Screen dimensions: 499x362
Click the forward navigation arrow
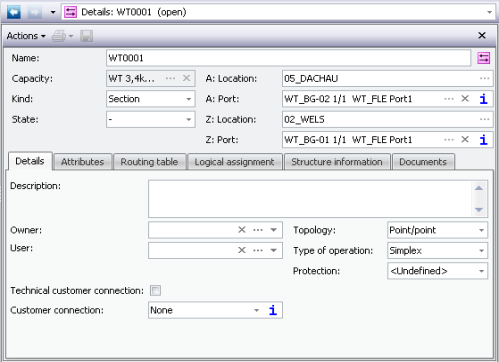[35, 12]
